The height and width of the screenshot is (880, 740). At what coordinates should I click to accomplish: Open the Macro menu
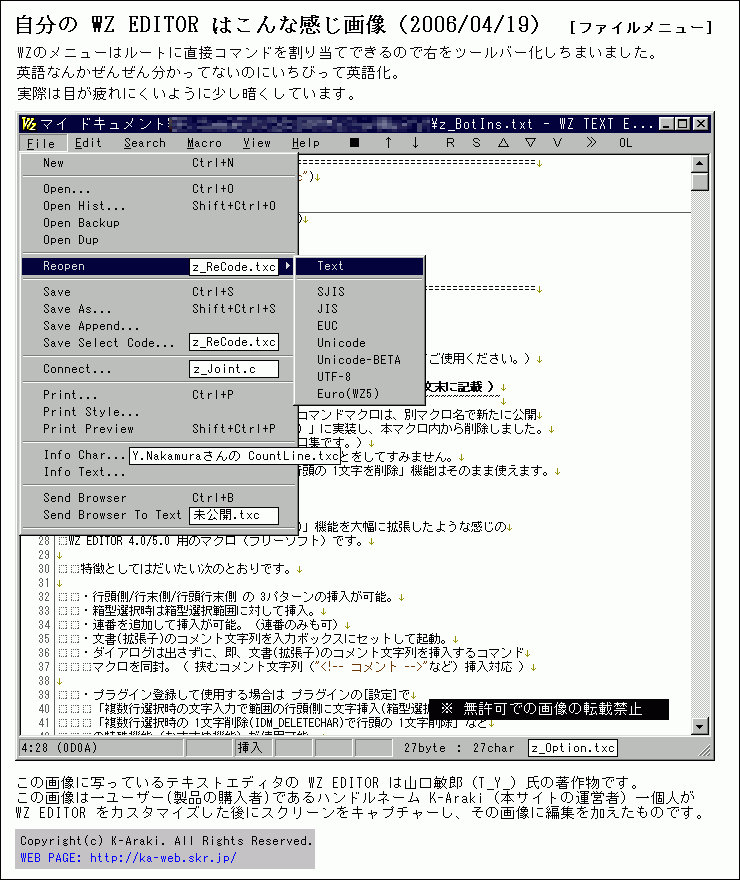(x=204, y=143)
